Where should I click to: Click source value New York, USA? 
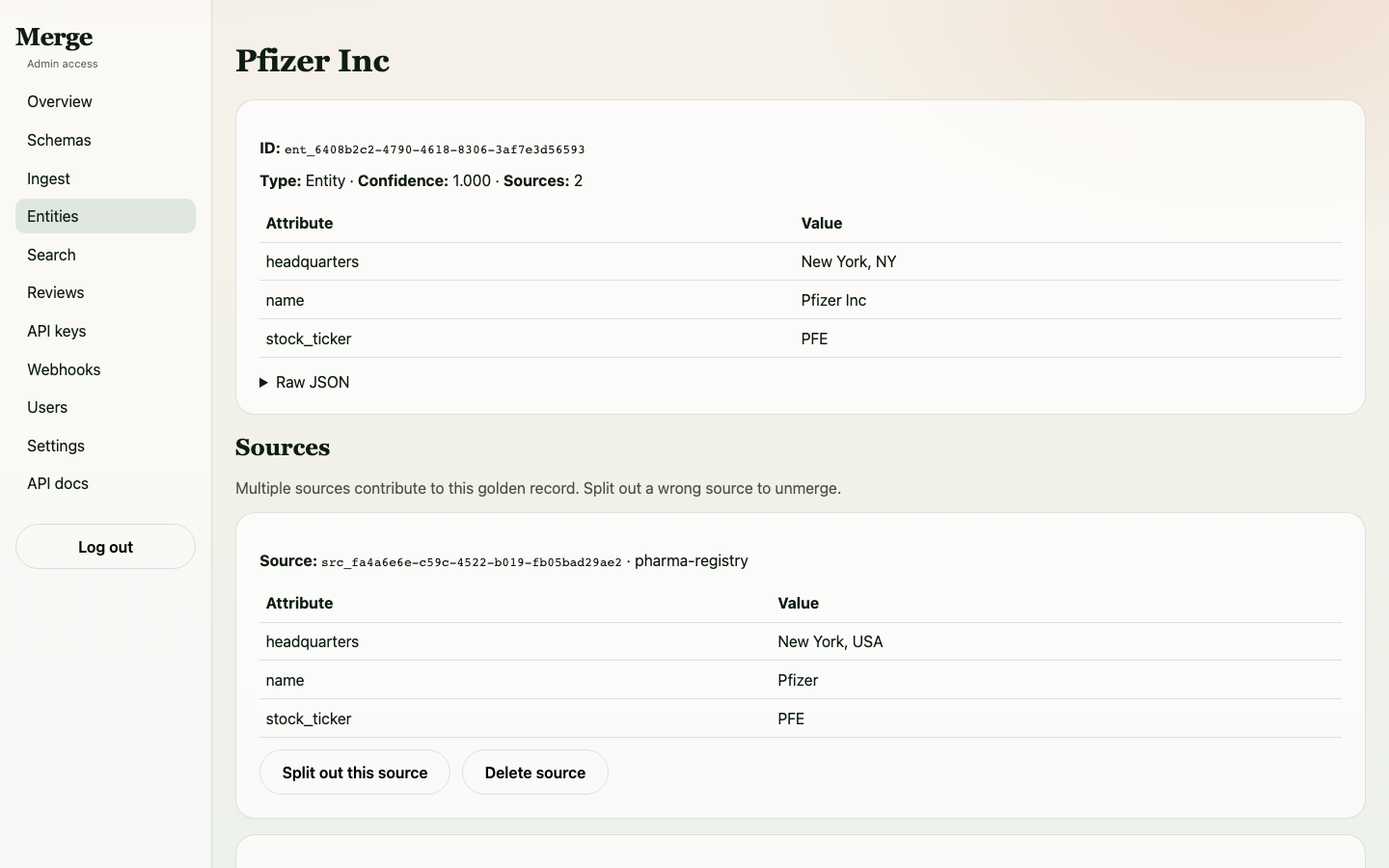tap(831, 641)
